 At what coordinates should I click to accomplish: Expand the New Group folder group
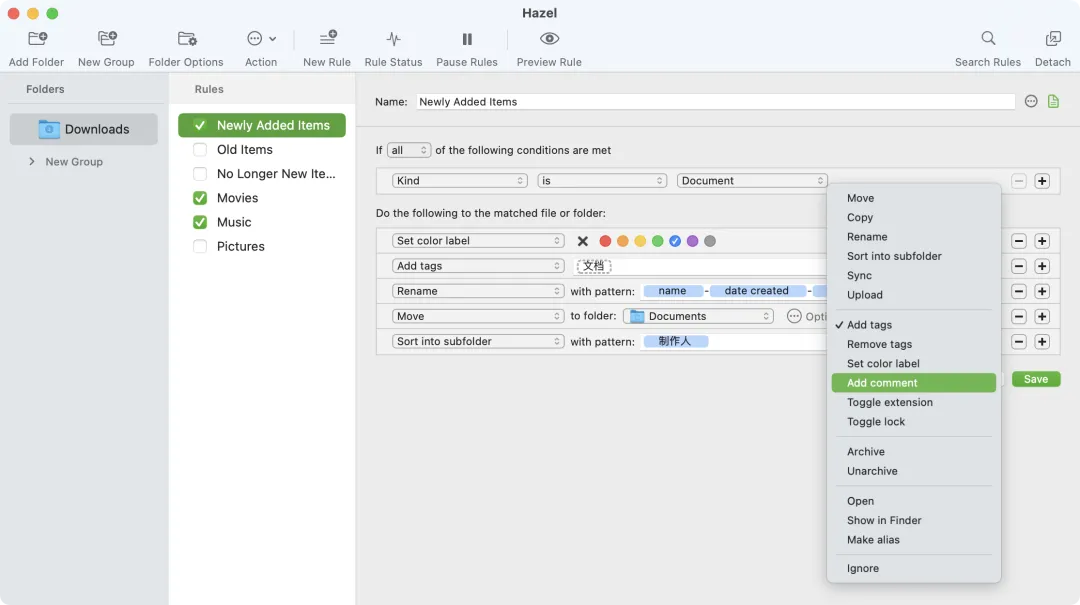32,161
